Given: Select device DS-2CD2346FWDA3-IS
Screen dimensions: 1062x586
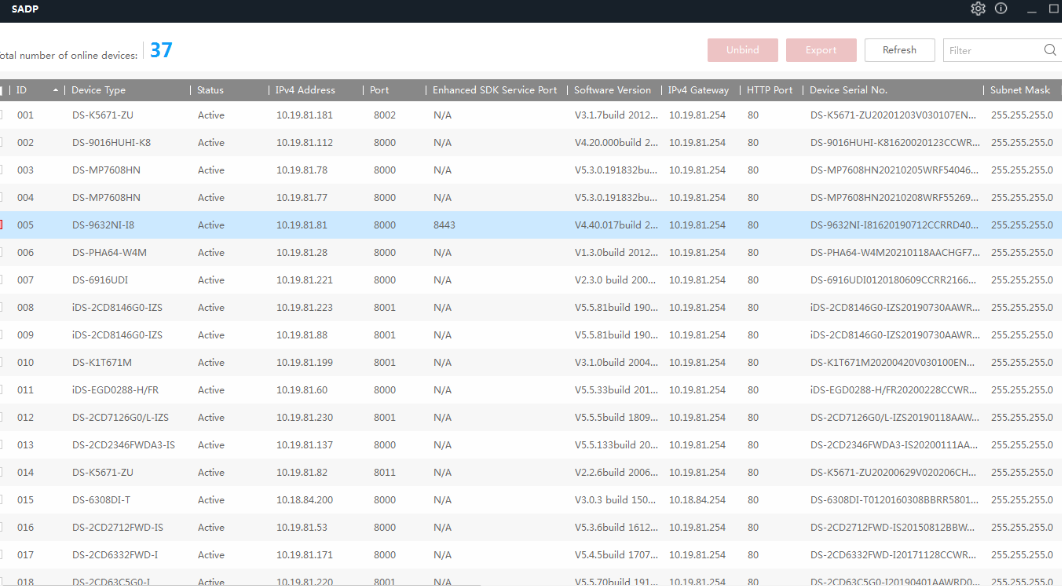Looking at the screenshot, I should (123, 445).
